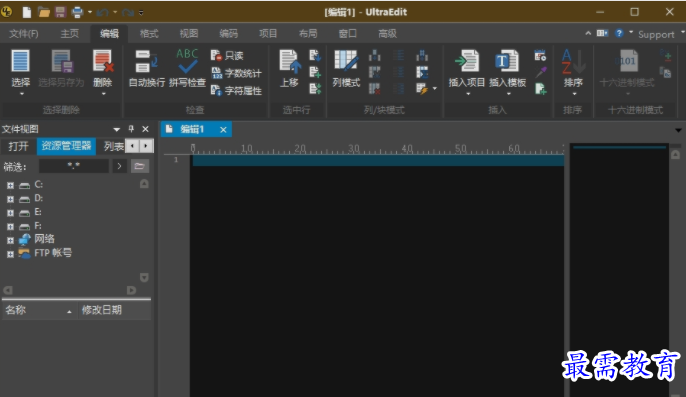This screenshot has width=686, height=397.
Task: Collapse ribbon with caret icon near Support
Action: (588, 33)
